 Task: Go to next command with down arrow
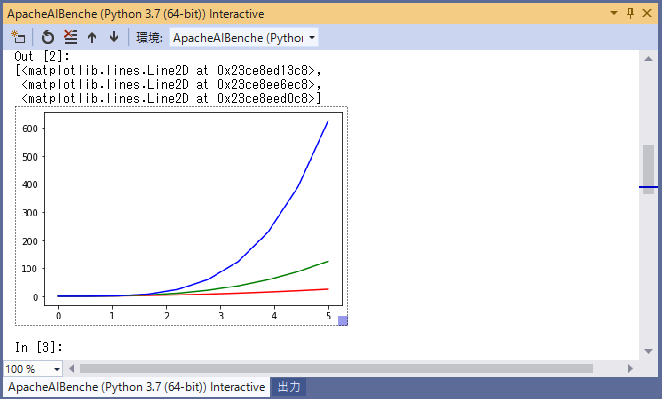coord(114,37)
